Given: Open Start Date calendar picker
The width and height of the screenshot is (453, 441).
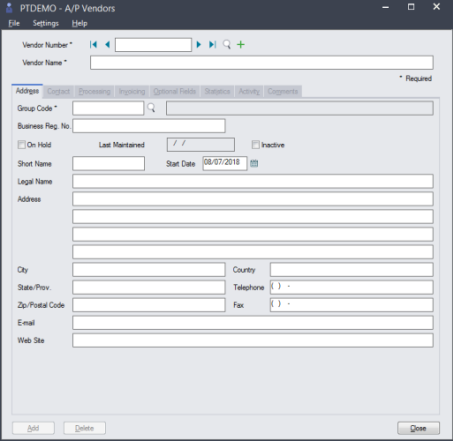Looking at the screenshot, I should (254, 163).
